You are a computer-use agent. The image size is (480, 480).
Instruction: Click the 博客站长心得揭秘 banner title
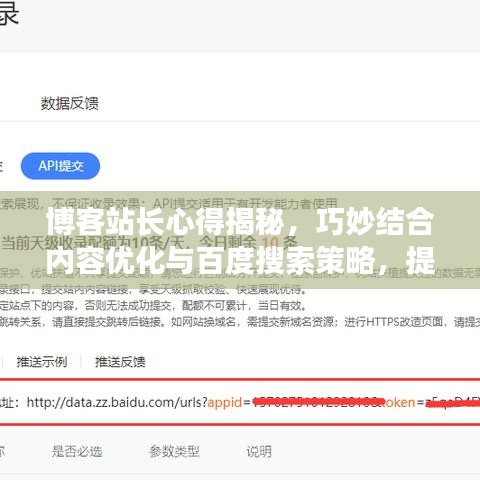(165, 221)
